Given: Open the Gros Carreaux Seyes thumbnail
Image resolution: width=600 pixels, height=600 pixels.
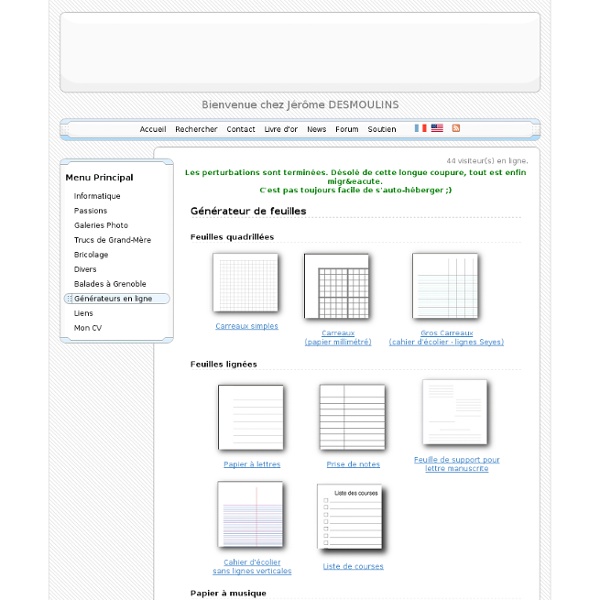Looking at the screenshot, I should pos(445,286).
